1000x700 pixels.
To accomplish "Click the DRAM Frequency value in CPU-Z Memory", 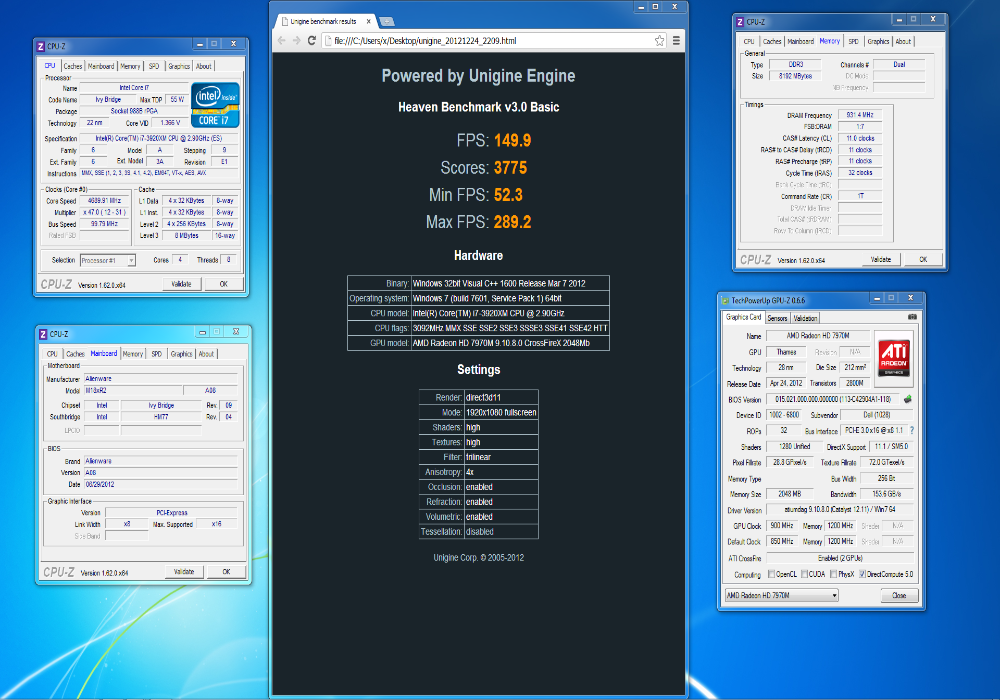I will 860,115.
